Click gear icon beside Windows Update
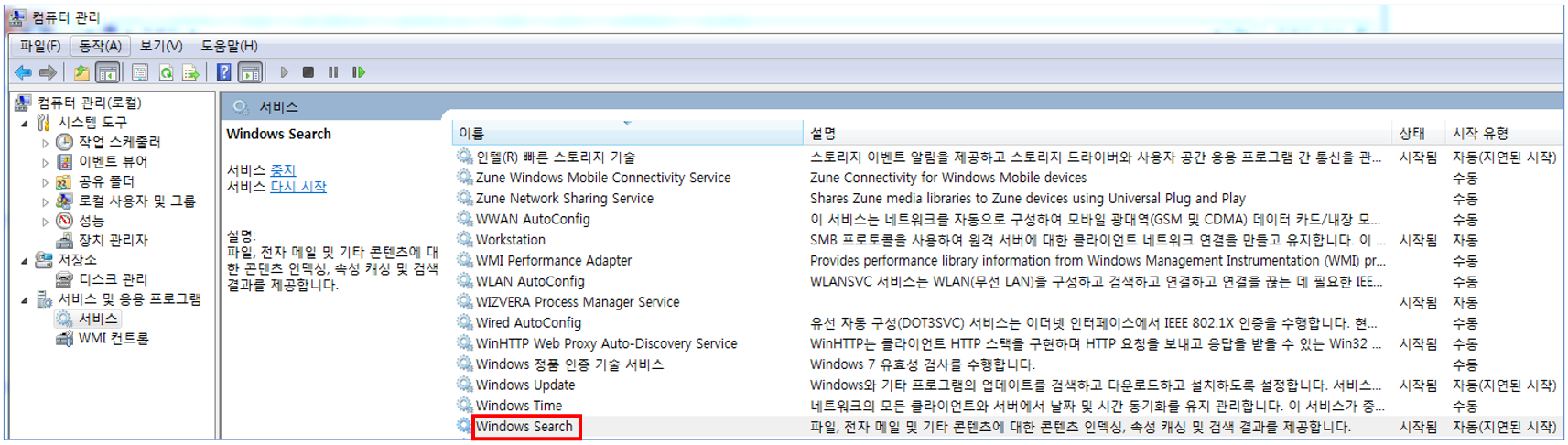 [465, 385]
